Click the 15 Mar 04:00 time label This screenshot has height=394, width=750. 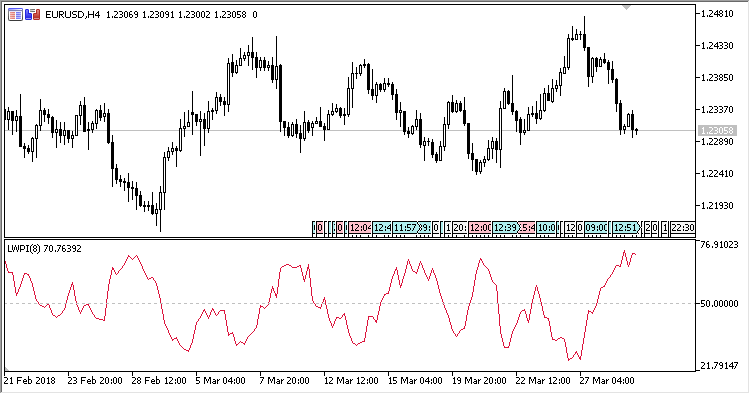coord(415,381)
